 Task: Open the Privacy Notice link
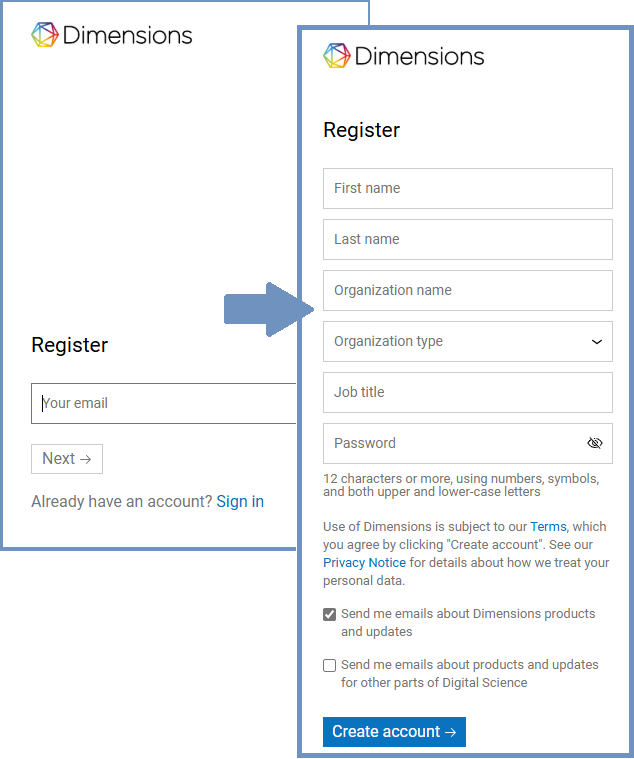[364, 563]
